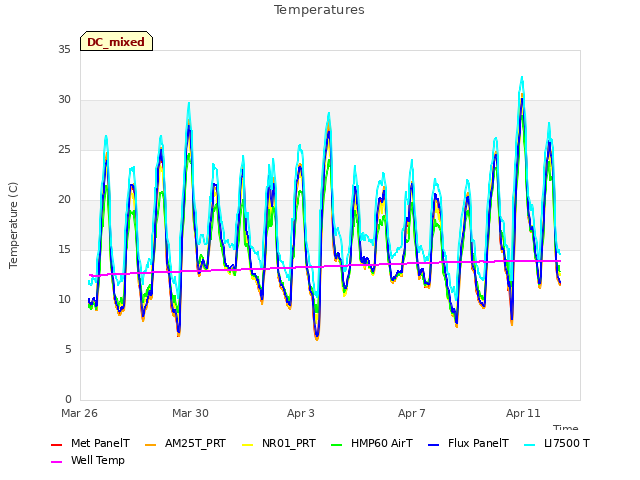Click the lowest trough just after Apr 3
This screenshot has width=640, height=480.
click(317, 338)
